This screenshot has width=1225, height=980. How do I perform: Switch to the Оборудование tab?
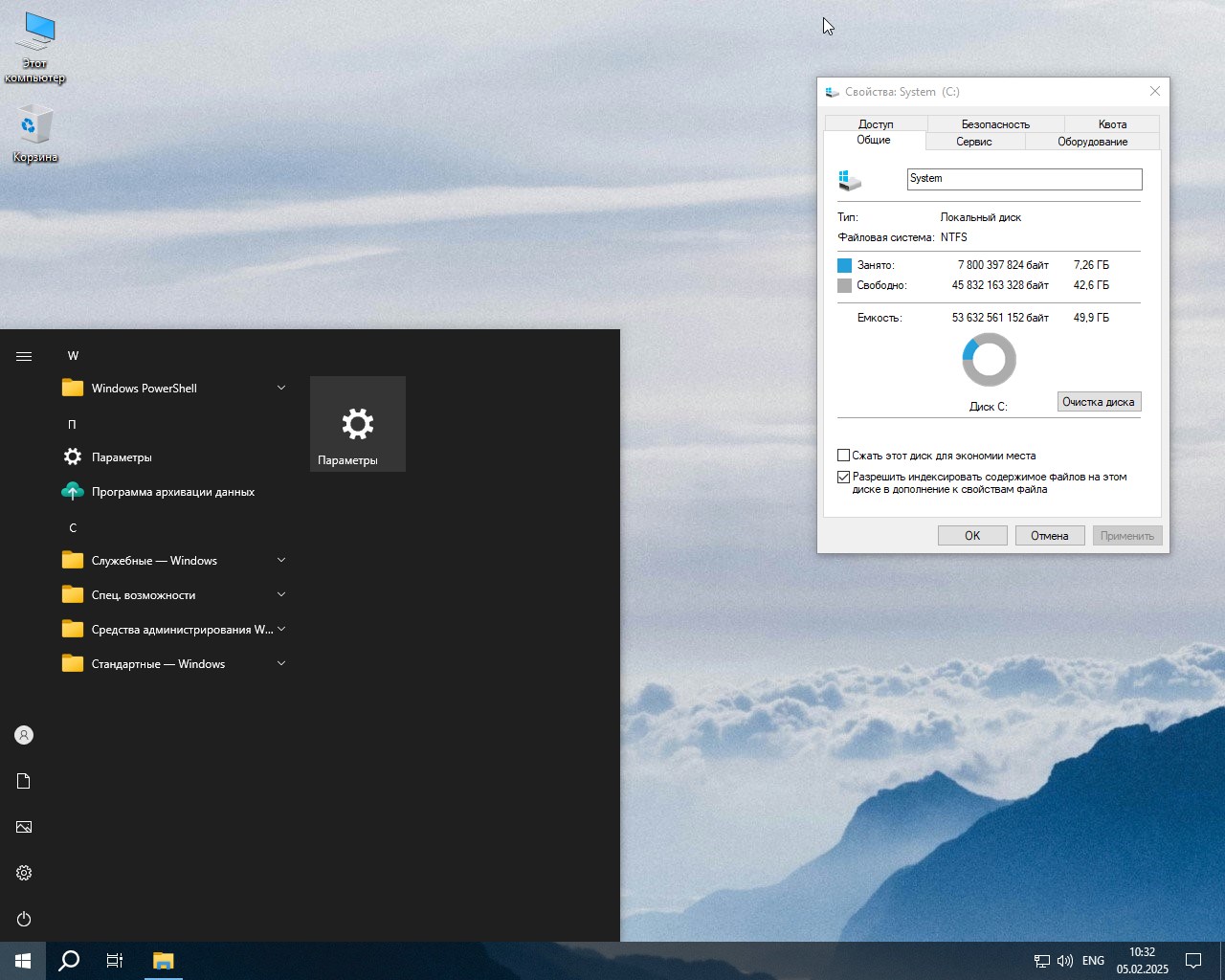coord(1092,142)
